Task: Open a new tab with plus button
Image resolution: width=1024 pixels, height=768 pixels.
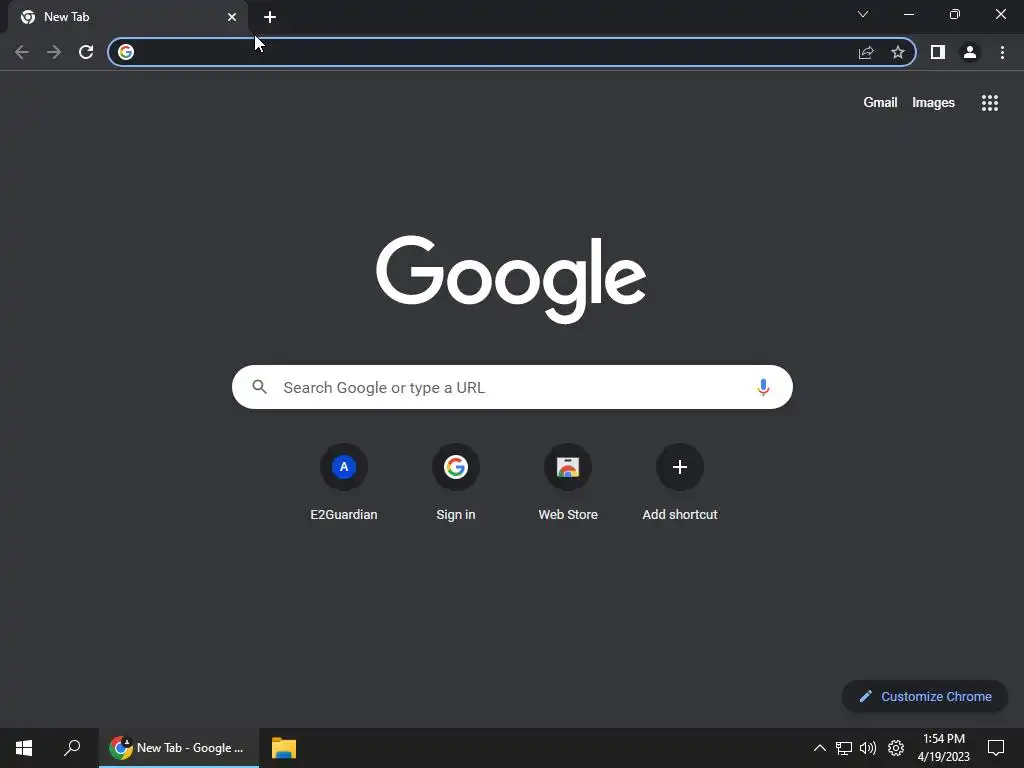Action: (270, 17)
